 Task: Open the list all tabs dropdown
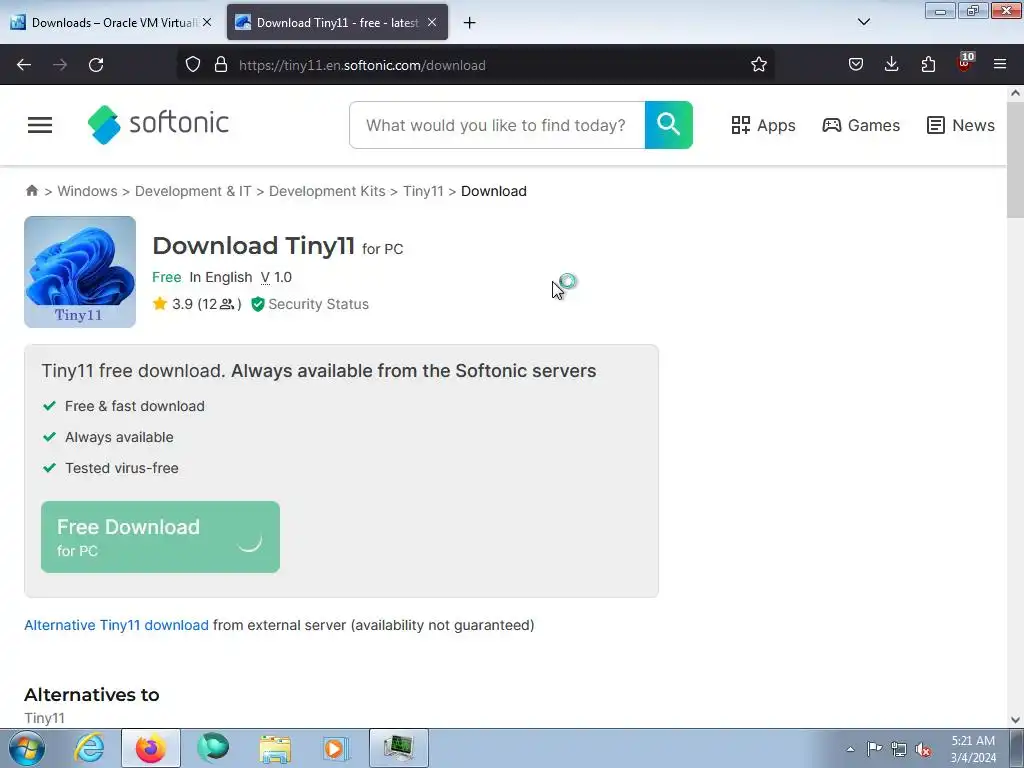863,22
